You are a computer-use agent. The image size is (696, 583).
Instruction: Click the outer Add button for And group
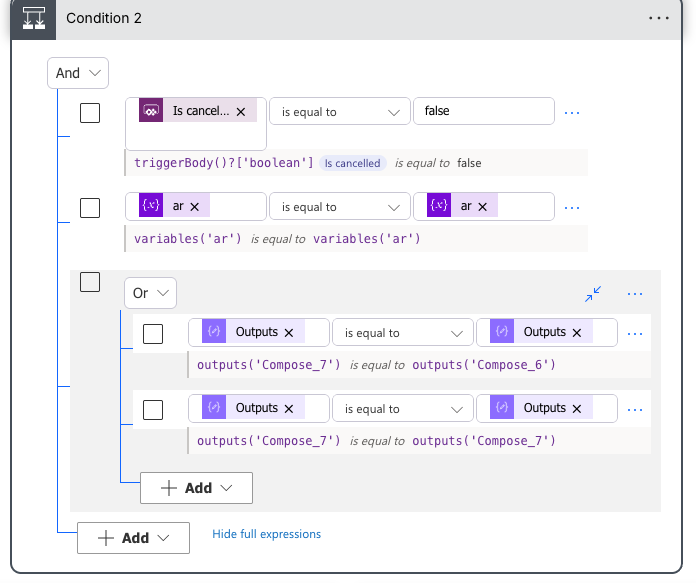click(133, 538)
